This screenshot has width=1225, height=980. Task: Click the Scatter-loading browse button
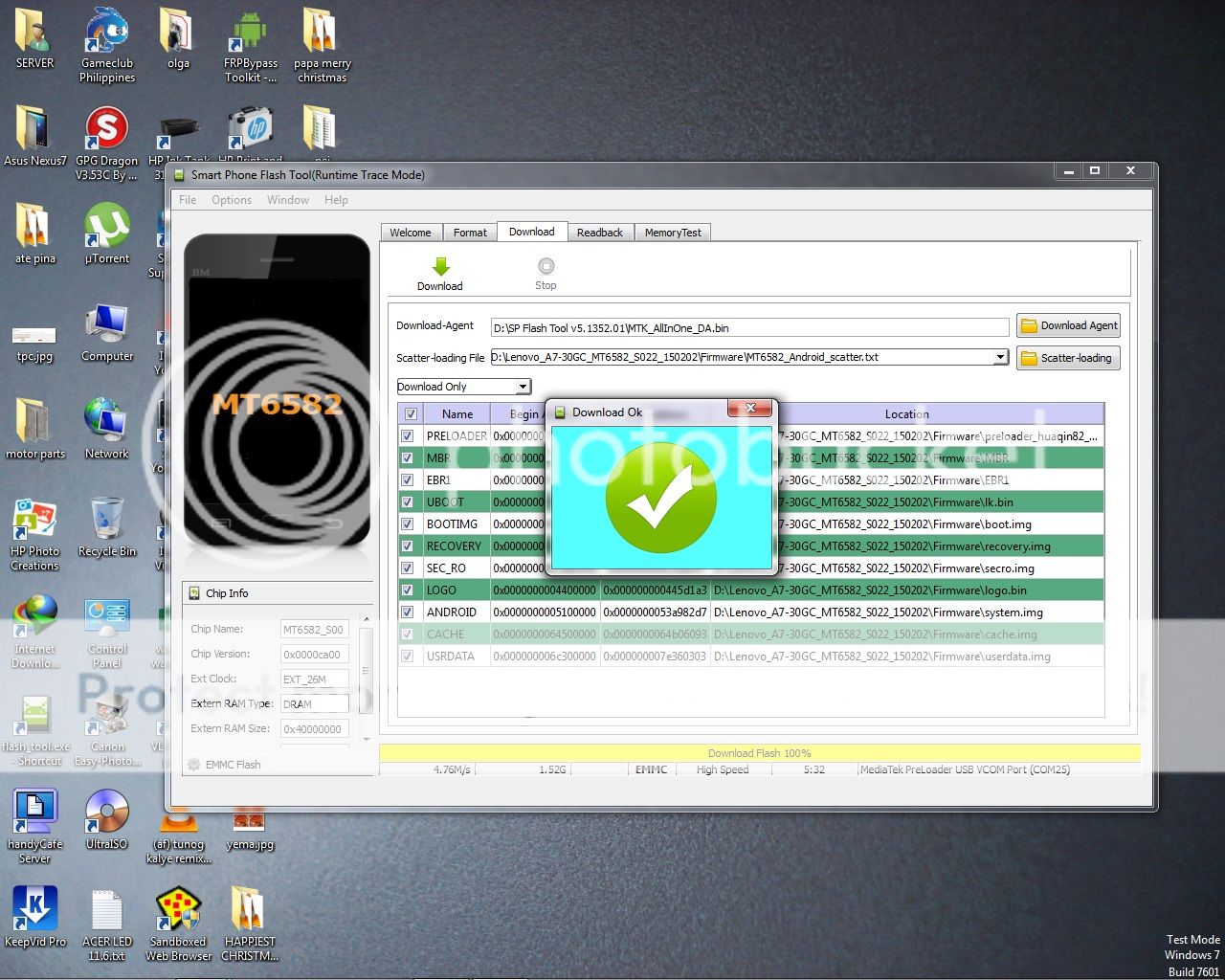tap(1068, 358)
